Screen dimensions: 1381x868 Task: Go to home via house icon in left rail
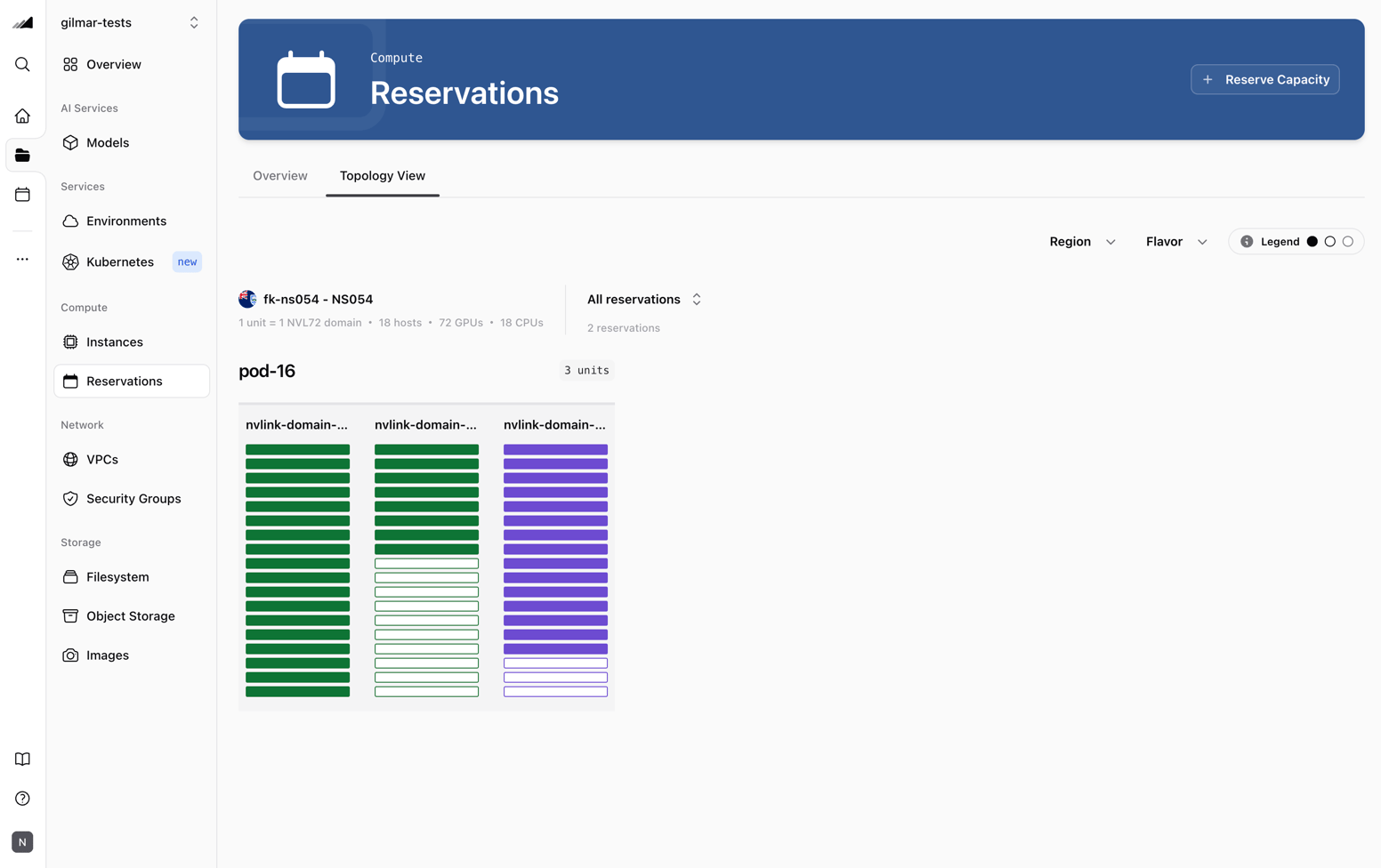[x=22, y=116]
